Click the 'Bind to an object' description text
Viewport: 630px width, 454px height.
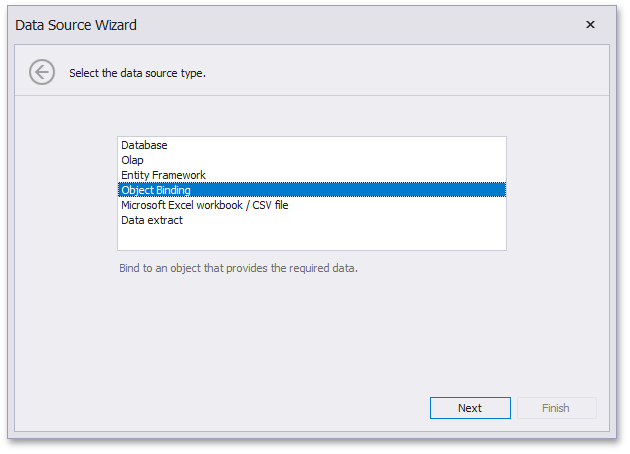[x=237, y=268]
